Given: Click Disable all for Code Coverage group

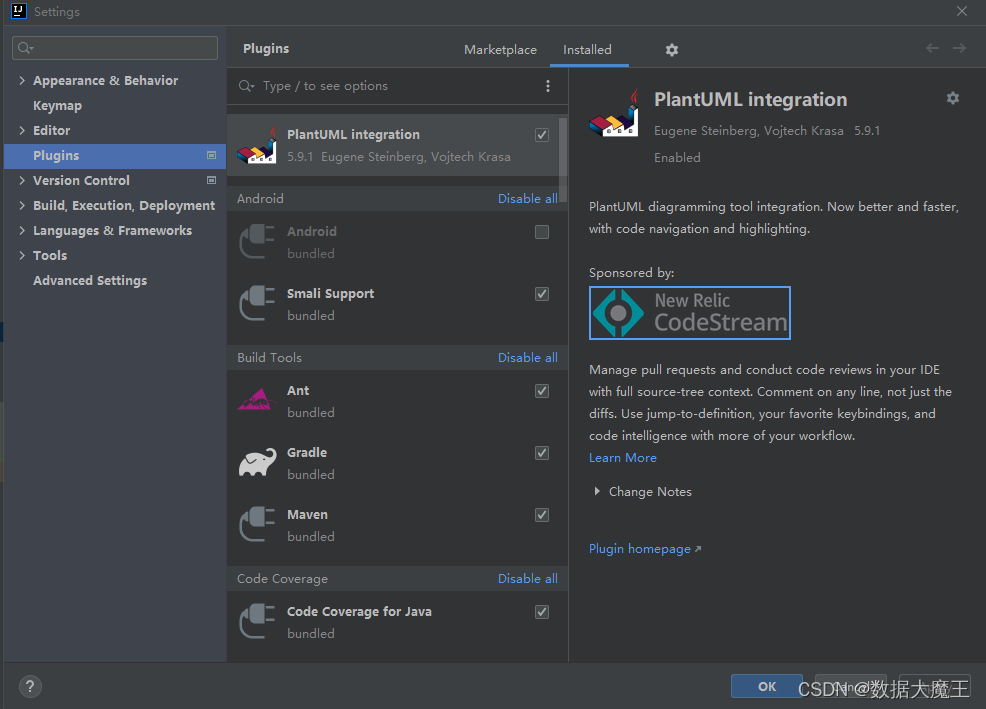Looking at the screenshot, I should click(x=528, y=579).
